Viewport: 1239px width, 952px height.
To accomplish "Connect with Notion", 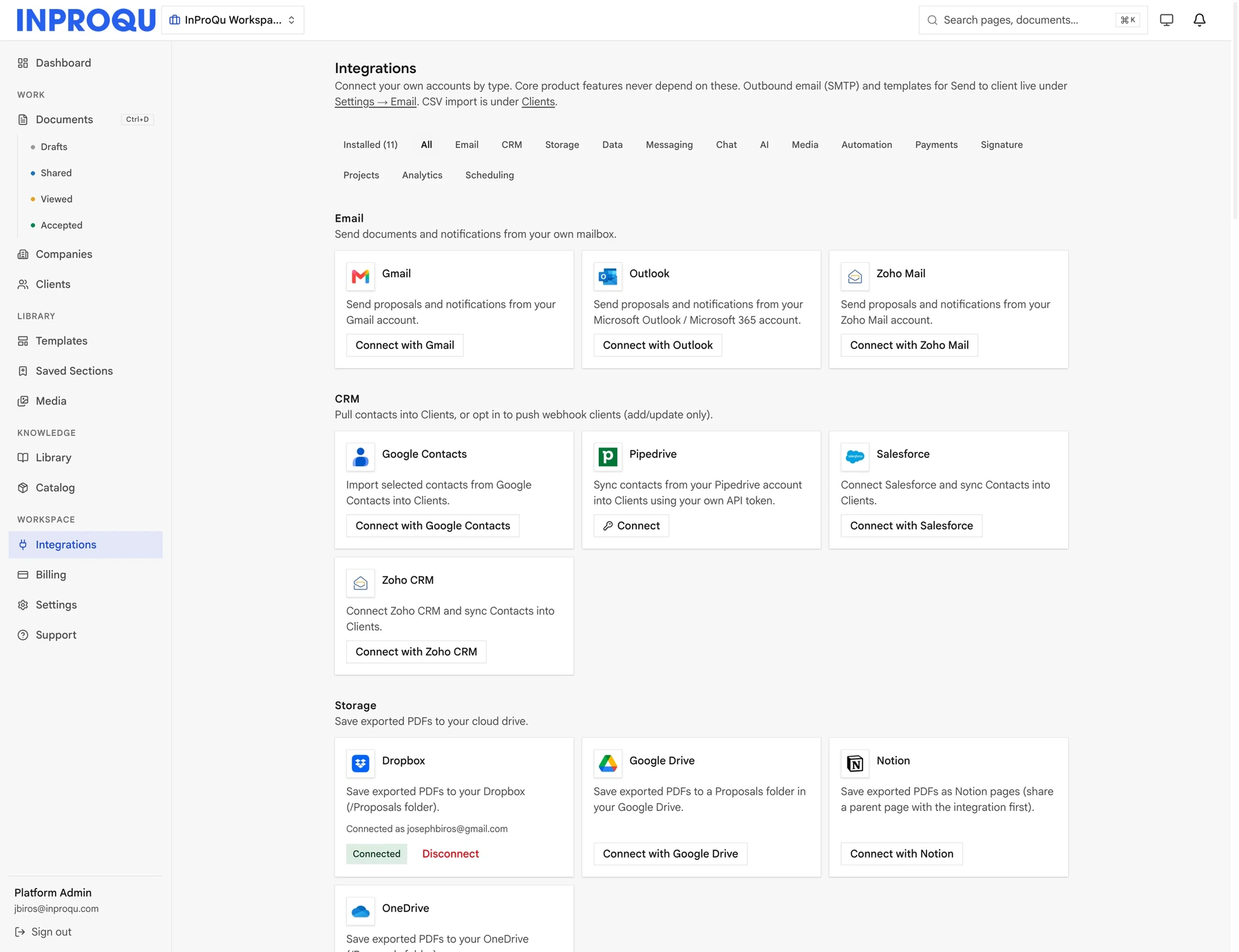I will tap(902, 854).
